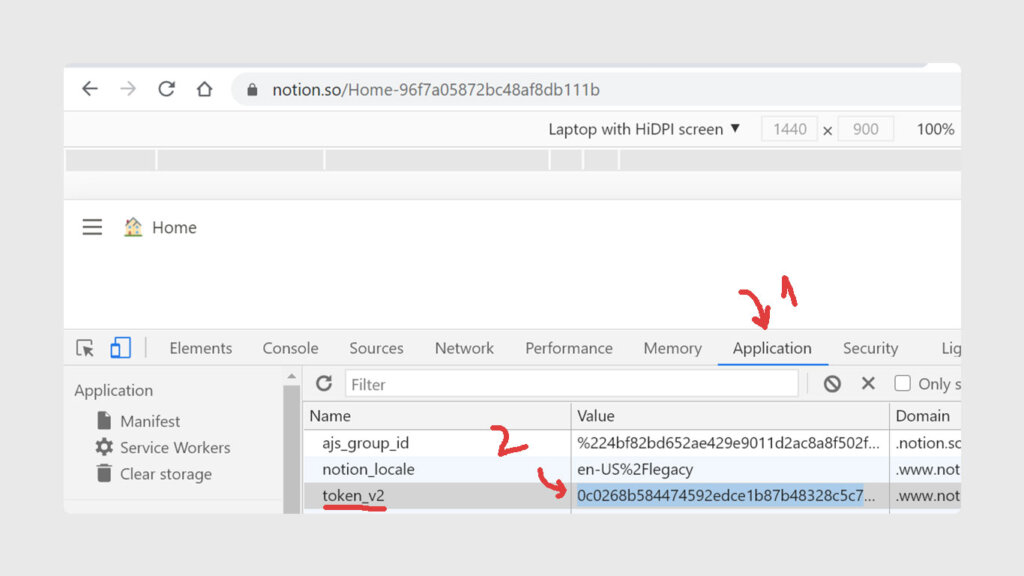The image size is (1024, 576).
Task: Switch to the Network tab
Action: 464,348
